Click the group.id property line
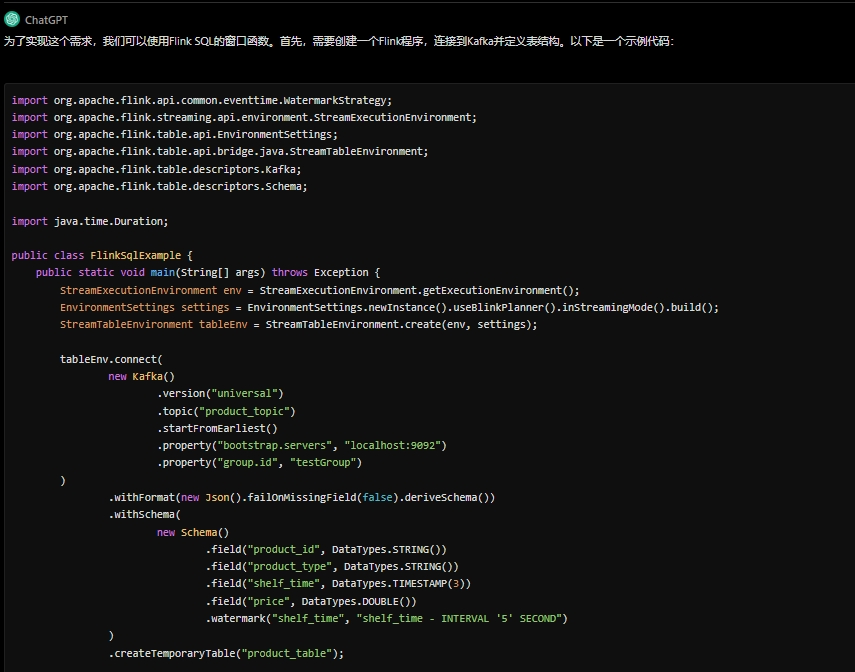This screenshot has height=672, width=855. [260, 463]
